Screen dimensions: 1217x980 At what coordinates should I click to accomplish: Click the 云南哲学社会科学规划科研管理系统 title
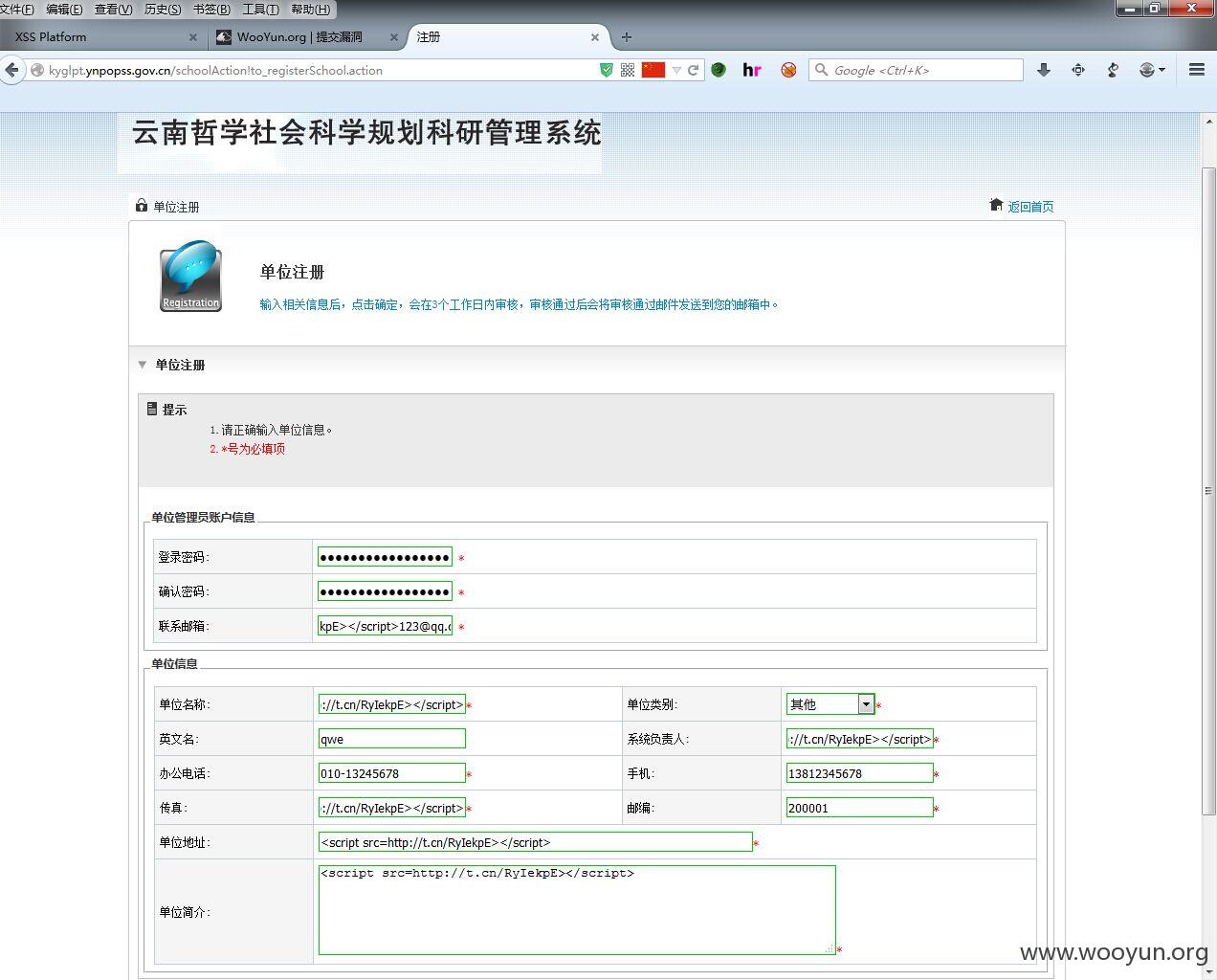(x=366, y=132)
